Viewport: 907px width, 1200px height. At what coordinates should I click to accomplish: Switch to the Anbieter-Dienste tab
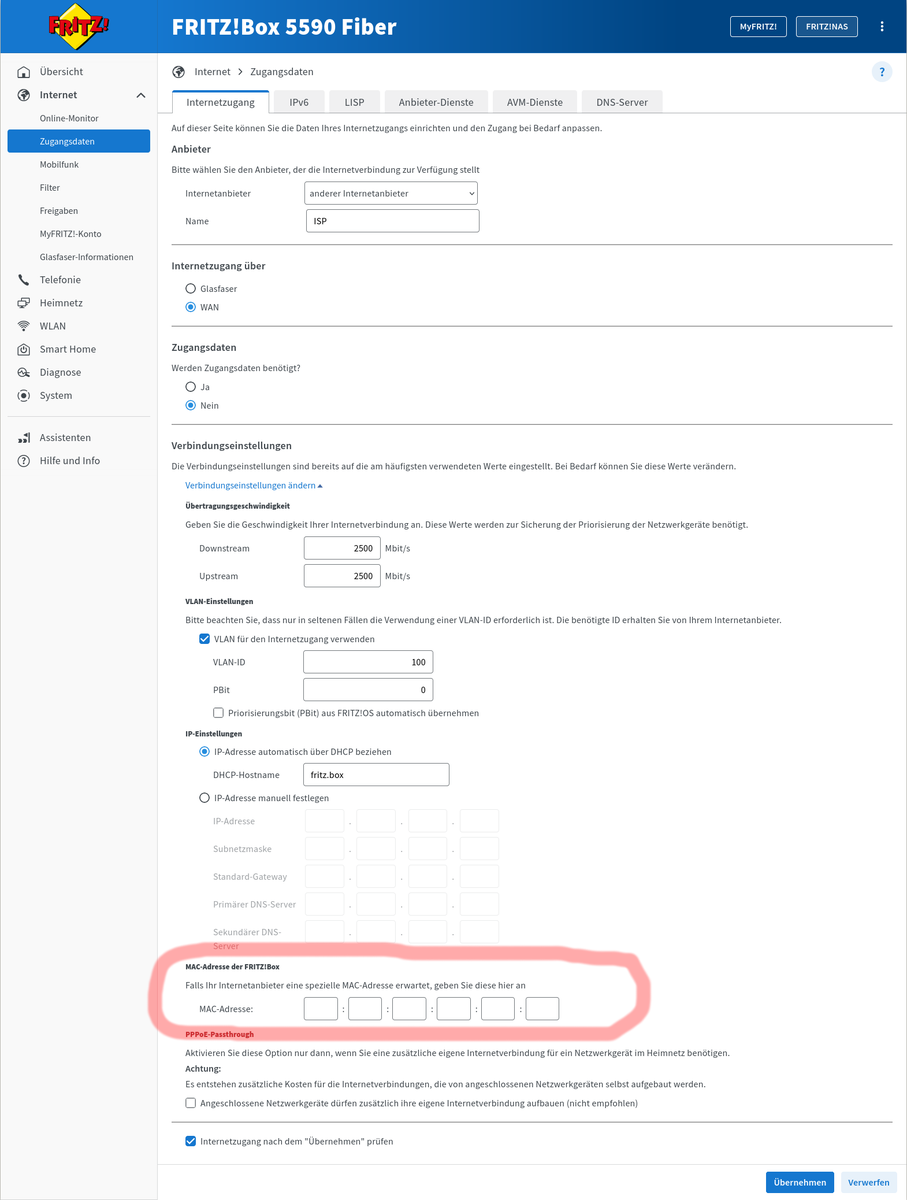[436, 102]
